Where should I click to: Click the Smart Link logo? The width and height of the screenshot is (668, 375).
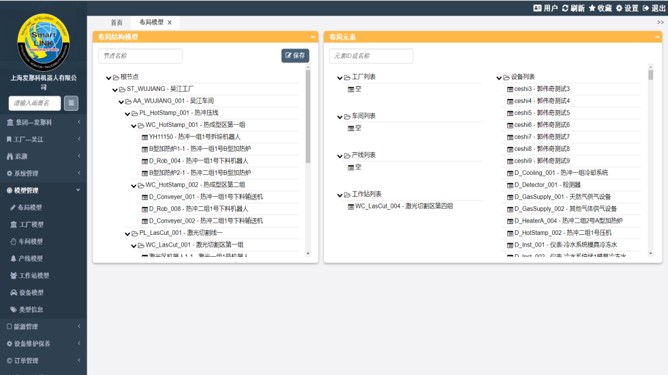pos(43,42)
